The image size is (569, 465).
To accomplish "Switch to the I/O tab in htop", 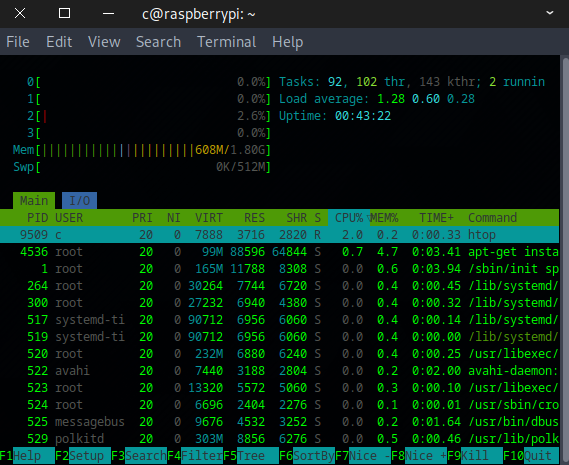I will click(79, 200).
